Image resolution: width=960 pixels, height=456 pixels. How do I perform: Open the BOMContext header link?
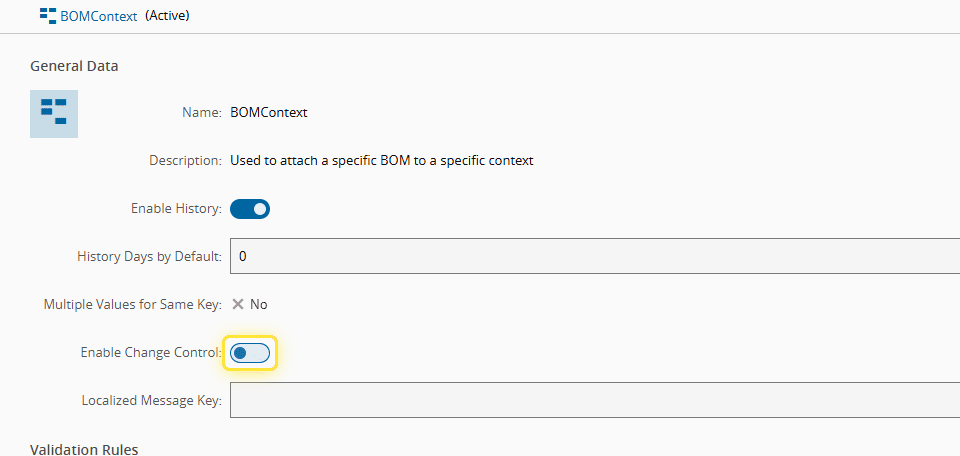tap(99, 16)
